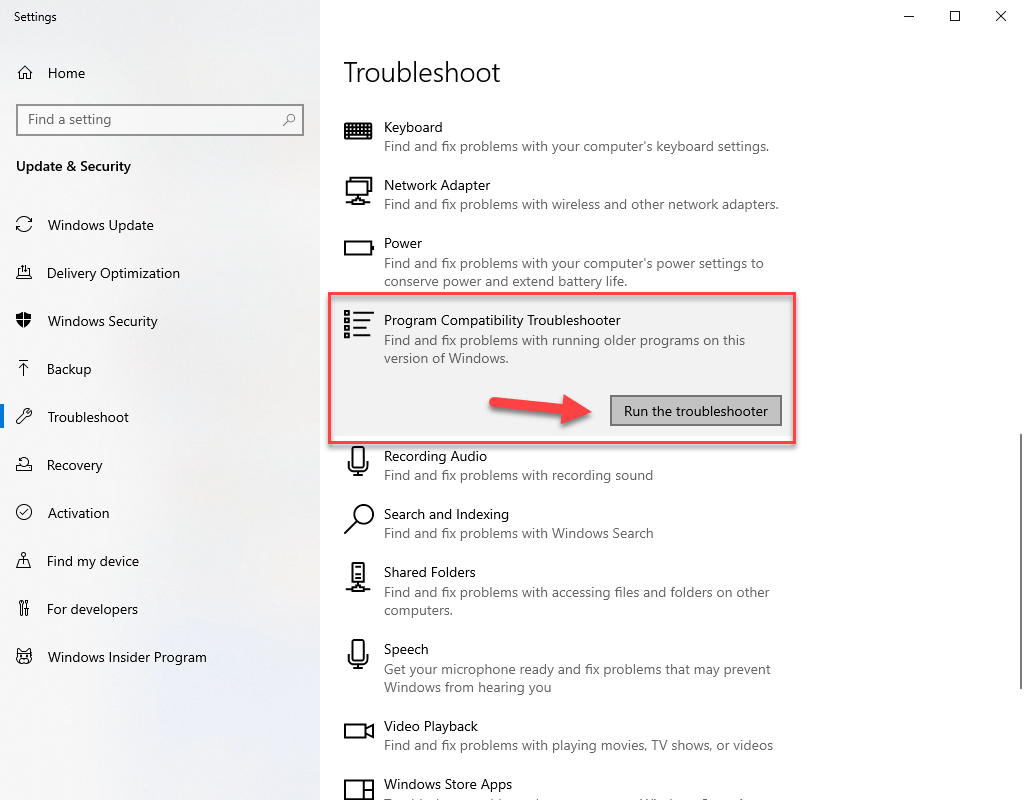Click the Shared Folders server icon
Image resolution: width=1024 pixels, height=800 pixels.
(358, 577)
